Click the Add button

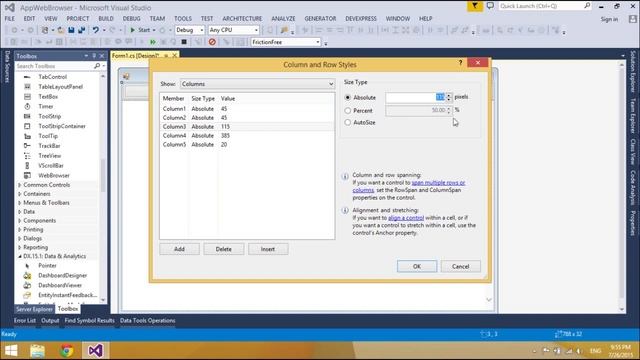[179, 249]
